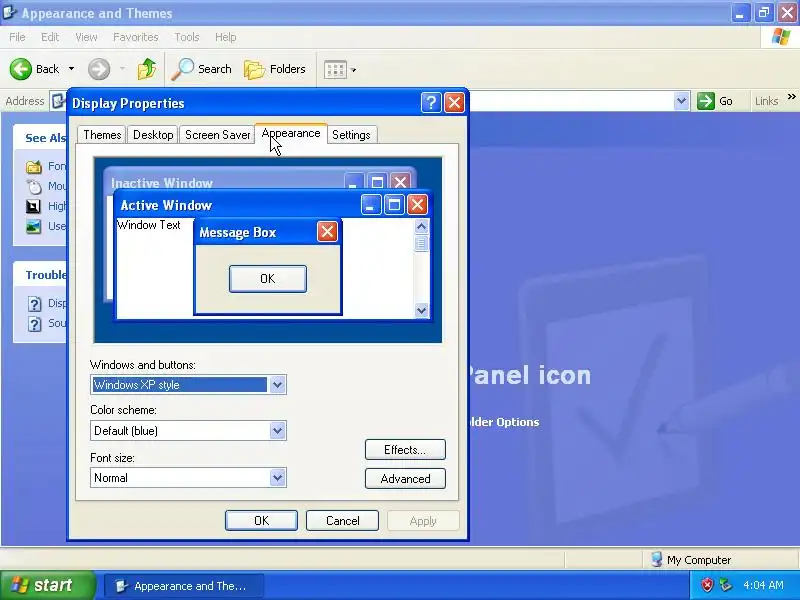The width and height of the screenshot is (800, 600).
Task: Click the Up folder toolbar icon
Action: (x=146, y=69)
